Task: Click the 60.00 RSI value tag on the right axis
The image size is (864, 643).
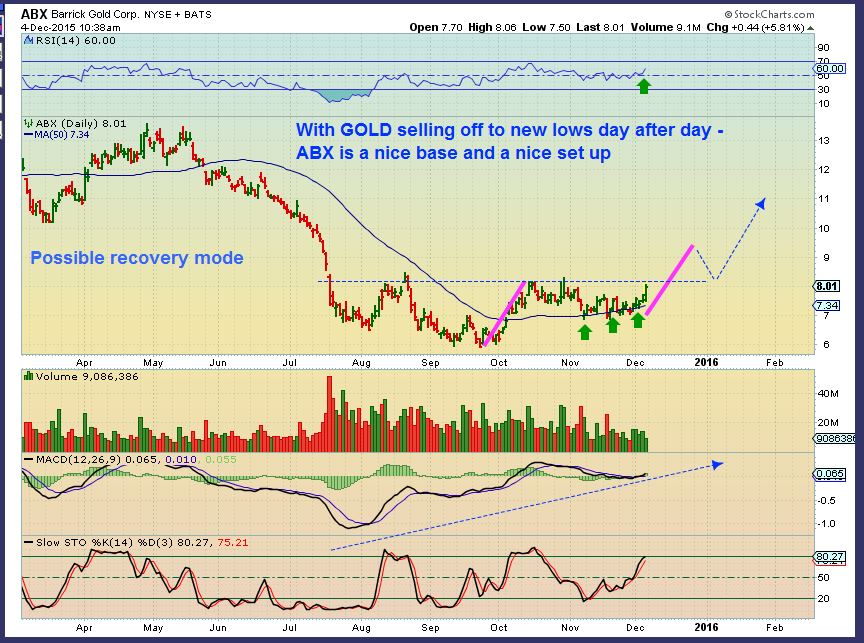Action: click(x=829, y=68)
